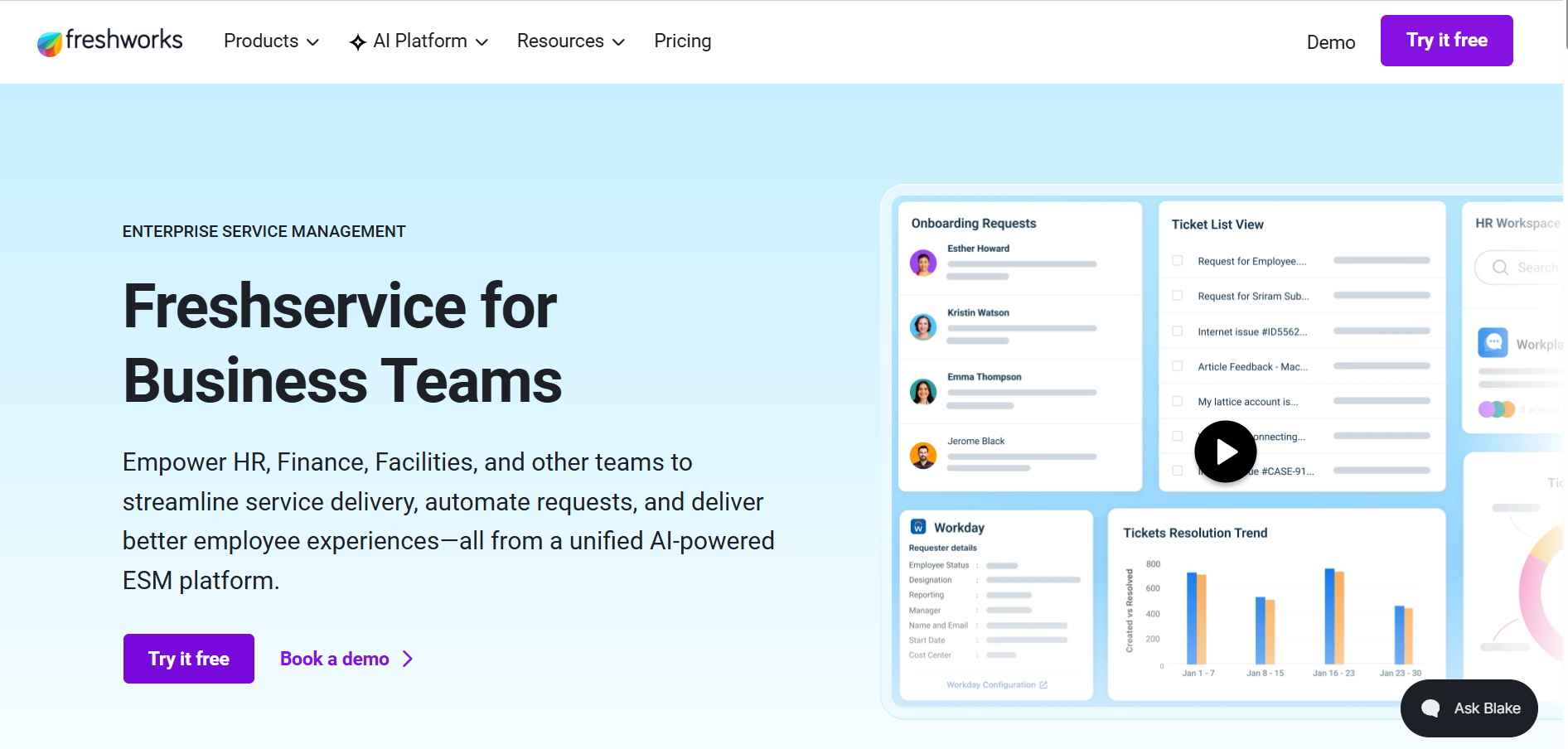Image resolution: width=1568 pixels, height=749 pixels.
Task: Click the Internet issue #ID5562 ticket text
Action: coord(1252,331)
